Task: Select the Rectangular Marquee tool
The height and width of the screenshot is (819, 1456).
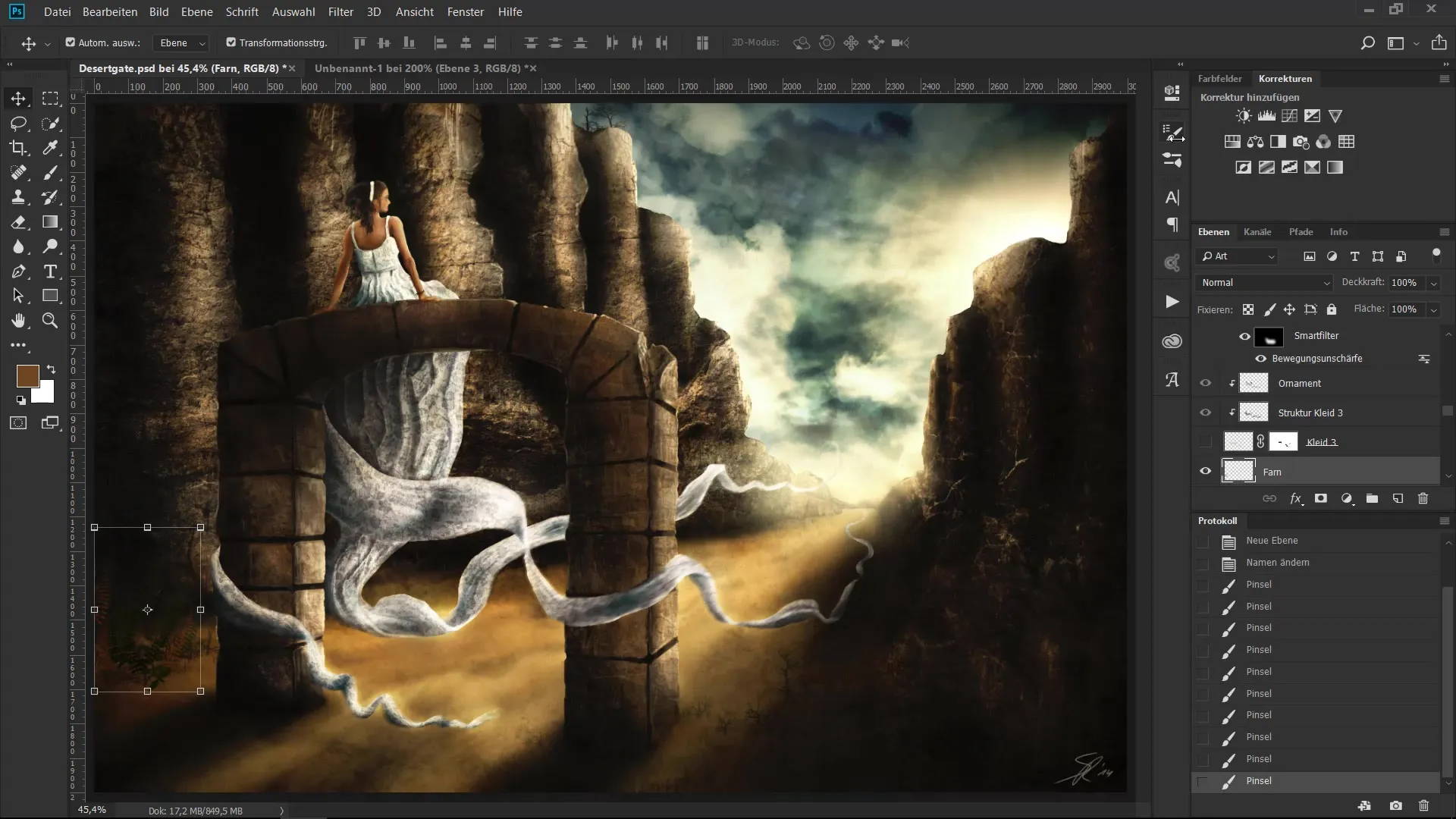Action: (50, 99)
